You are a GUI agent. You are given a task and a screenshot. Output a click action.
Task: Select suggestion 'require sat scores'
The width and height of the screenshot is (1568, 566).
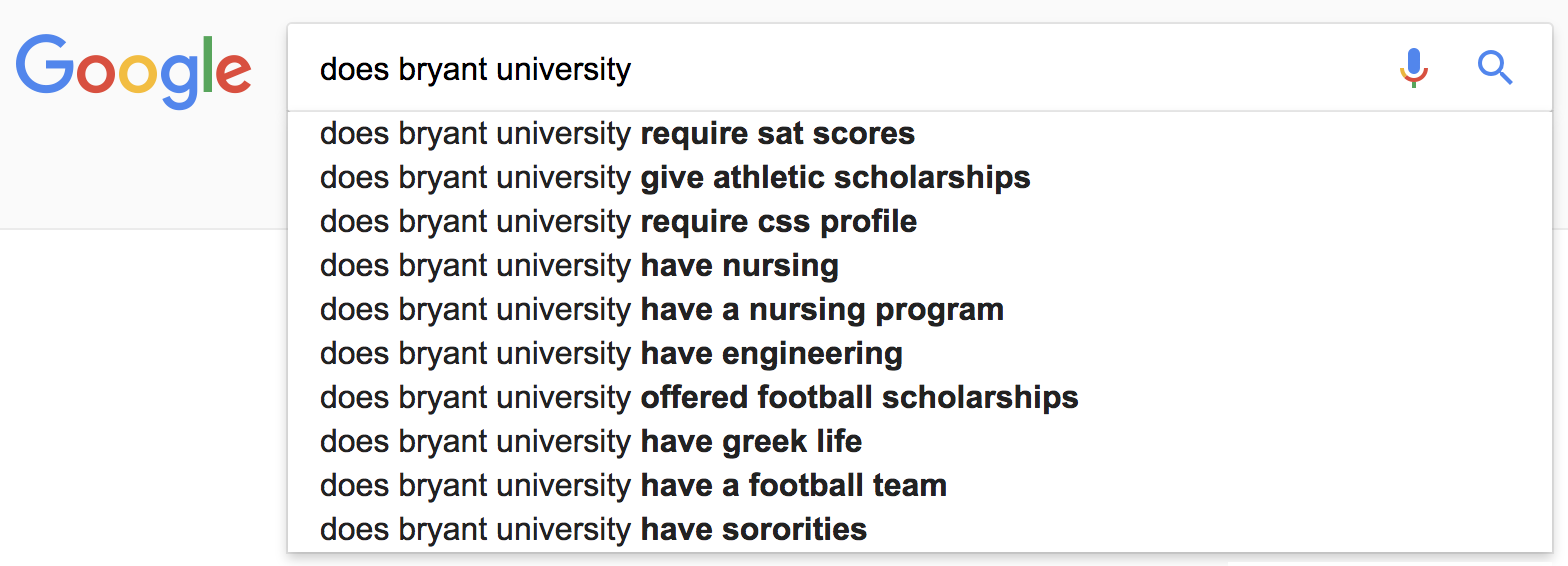pos(920,133)
